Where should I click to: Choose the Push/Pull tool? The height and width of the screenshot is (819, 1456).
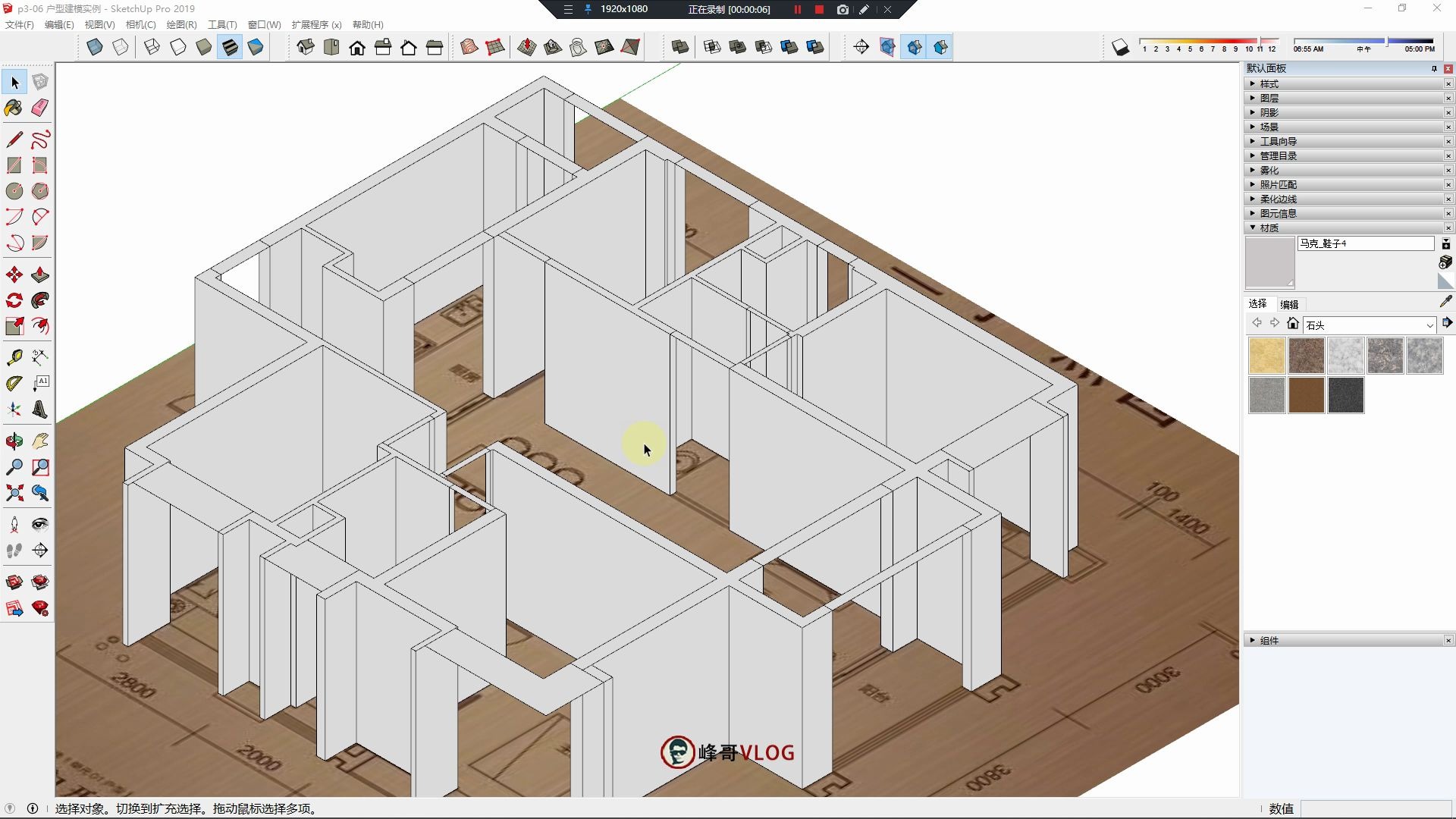click(40, 275)
